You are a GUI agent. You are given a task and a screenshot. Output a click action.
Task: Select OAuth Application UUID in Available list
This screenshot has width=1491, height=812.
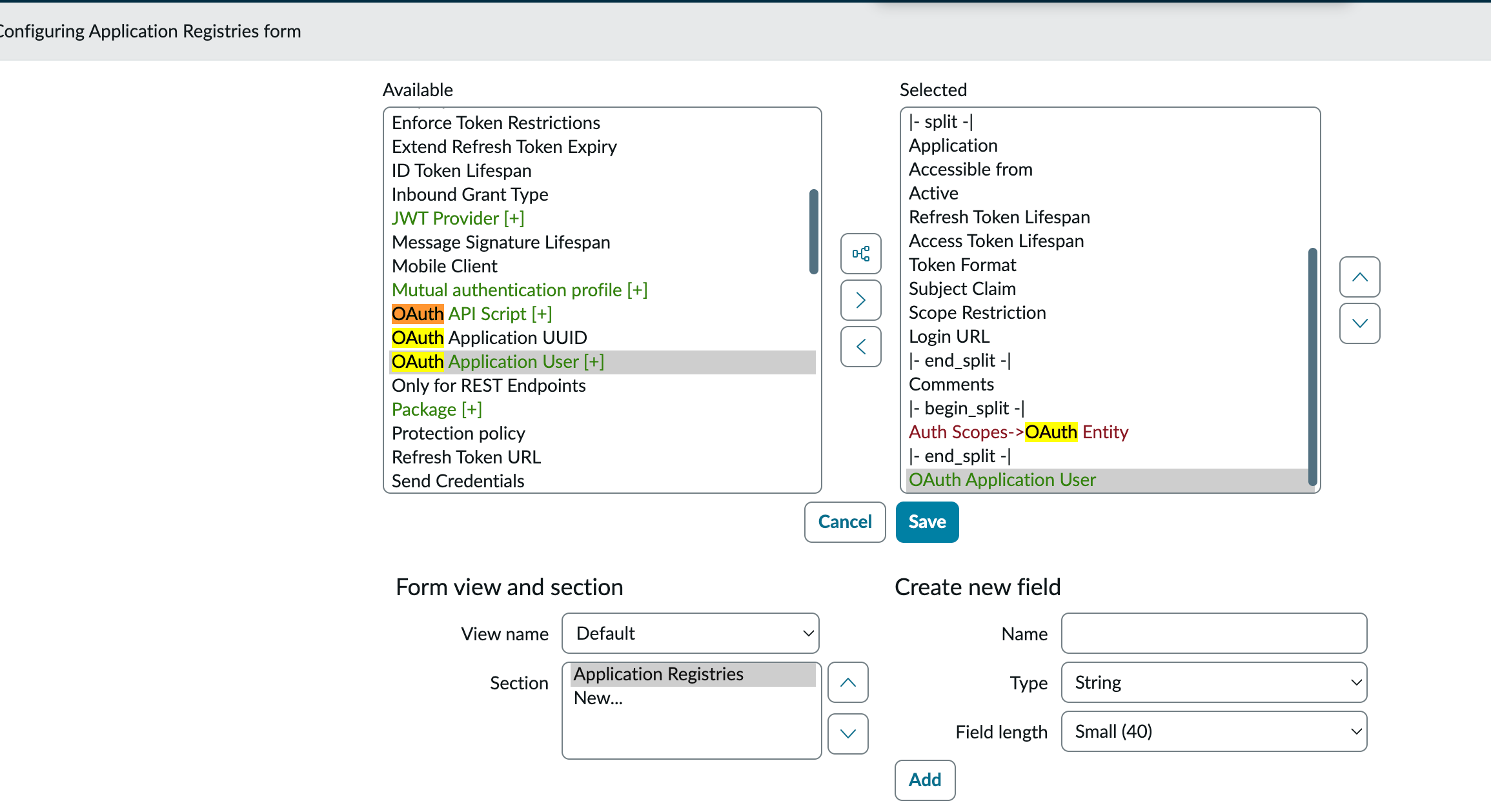[x=489, y=338]
